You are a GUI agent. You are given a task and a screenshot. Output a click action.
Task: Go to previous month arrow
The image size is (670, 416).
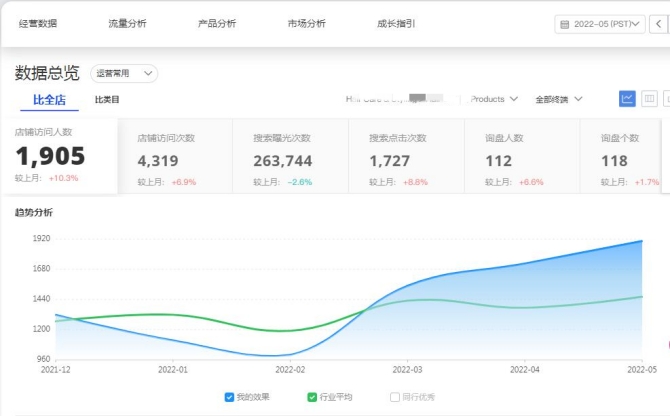click(658, 24)
